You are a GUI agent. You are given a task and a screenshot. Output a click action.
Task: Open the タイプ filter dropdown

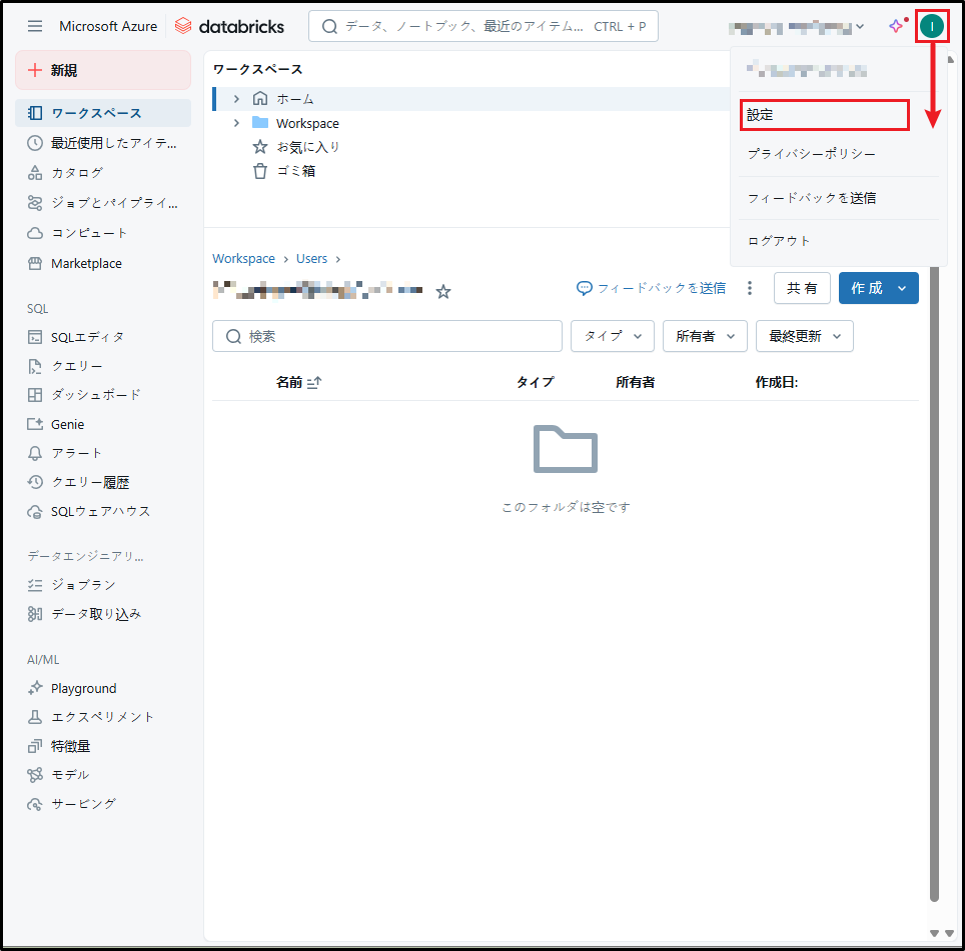point(612,336)
